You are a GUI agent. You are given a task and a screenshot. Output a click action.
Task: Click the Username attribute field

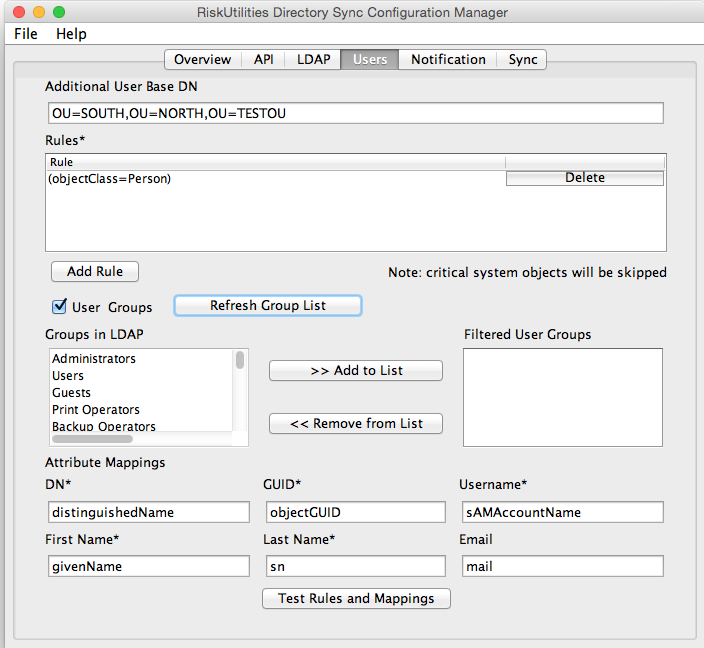click(x=563, y=512)
